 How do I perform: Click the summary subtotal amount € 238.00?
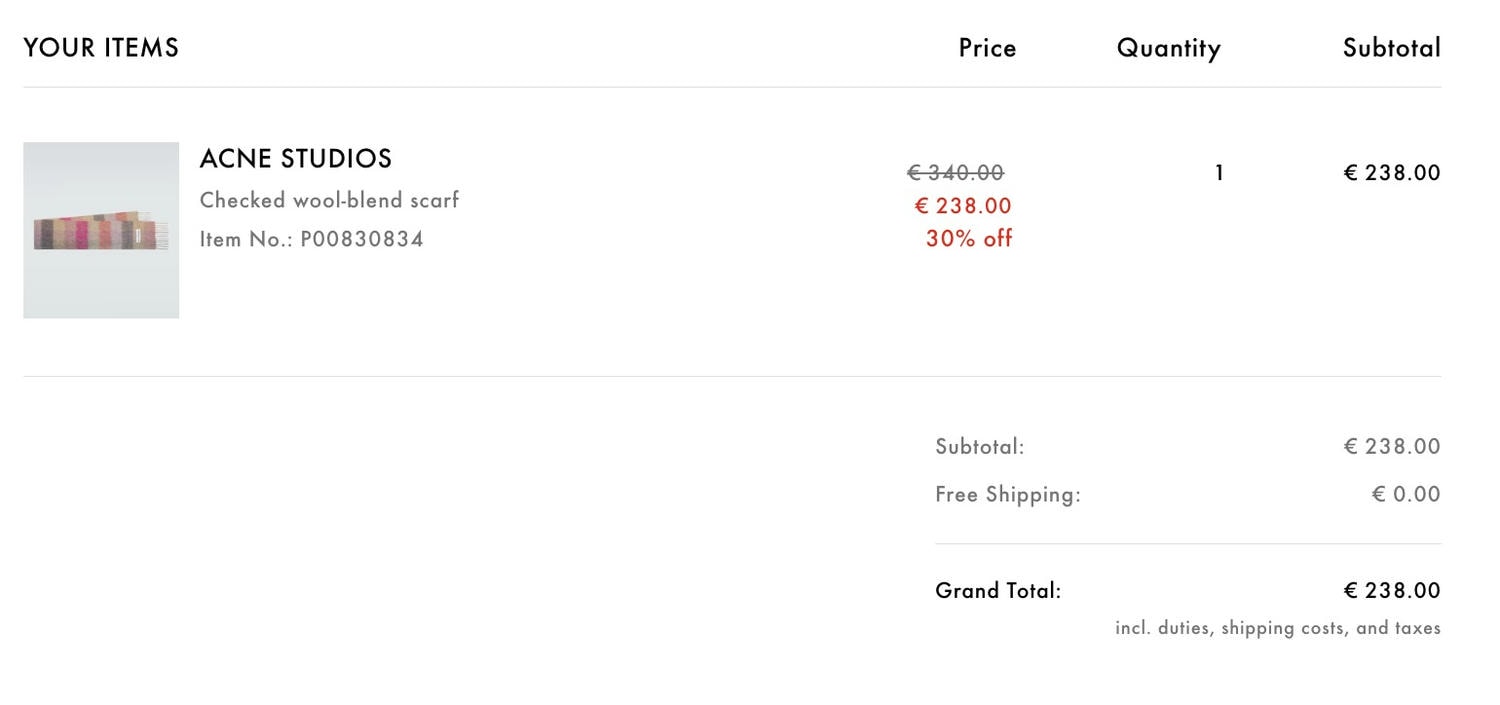1392,447
